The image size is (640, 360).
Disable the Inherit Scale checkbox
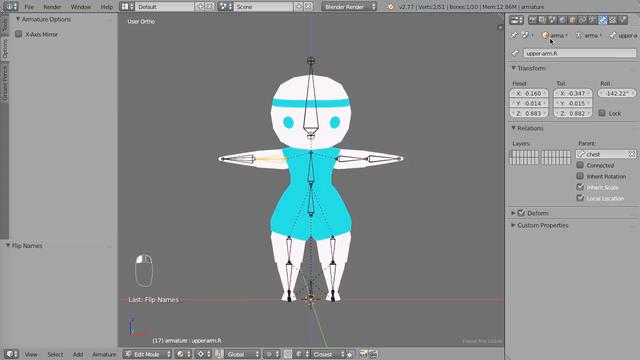point(580,187)
